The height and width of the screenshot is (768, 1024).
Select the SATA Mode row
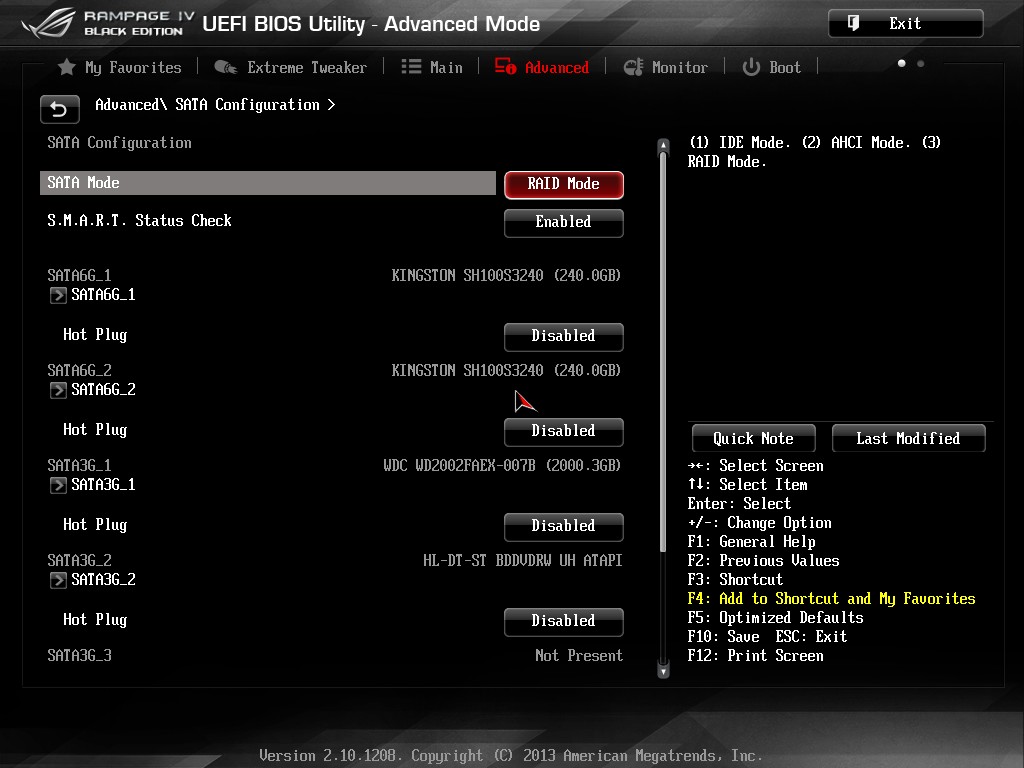pos(268,183)
